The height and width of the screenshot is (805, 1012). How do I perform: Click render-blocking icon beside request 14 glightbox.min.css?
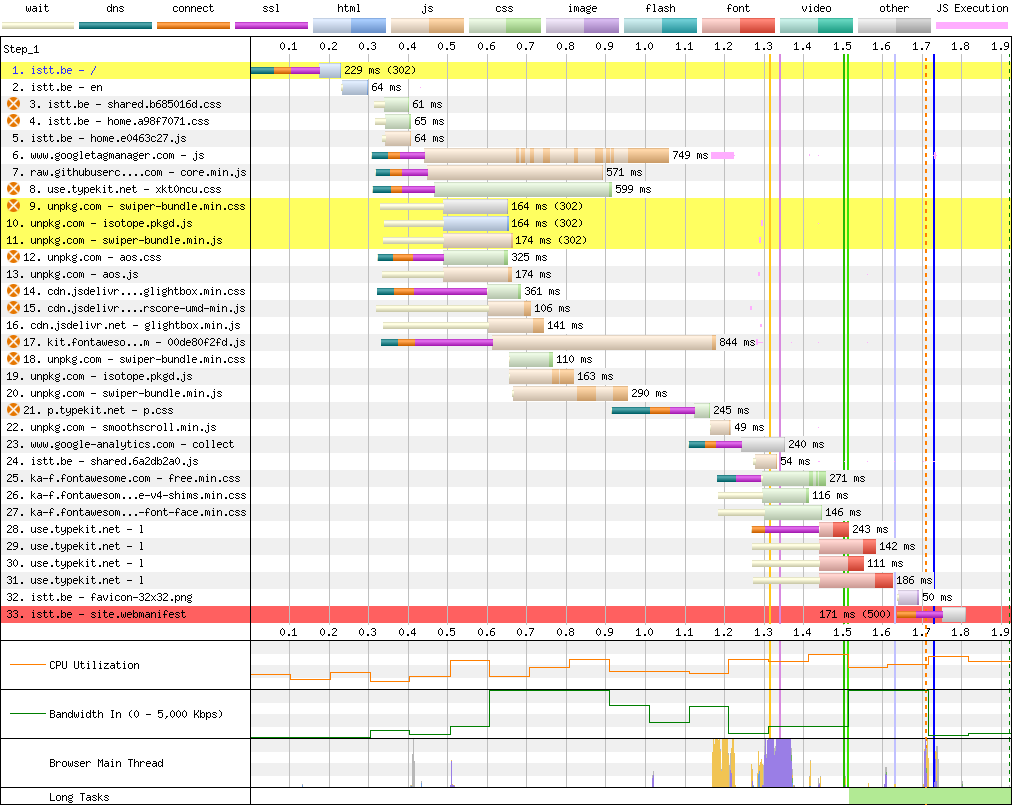click(x=14, y=291)
